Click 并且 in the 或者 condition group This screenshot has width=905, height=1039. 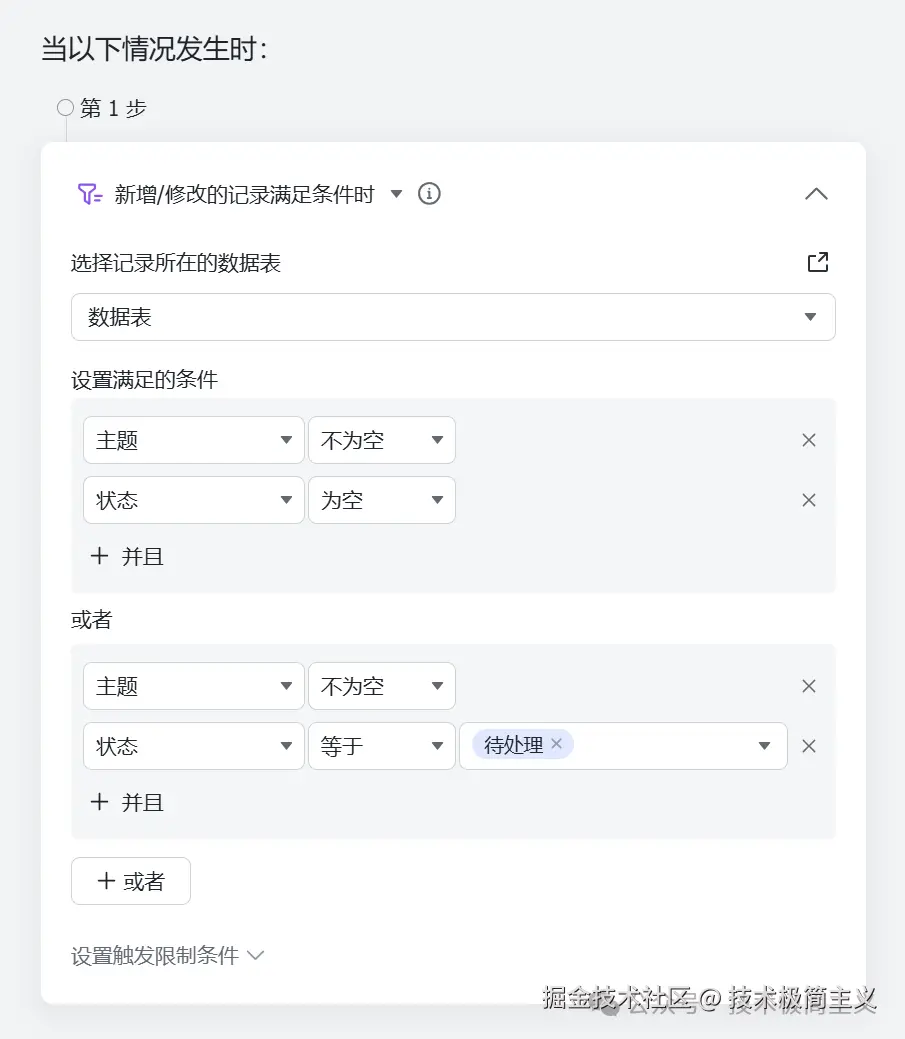pyautogui.click(x=126, y=802)
